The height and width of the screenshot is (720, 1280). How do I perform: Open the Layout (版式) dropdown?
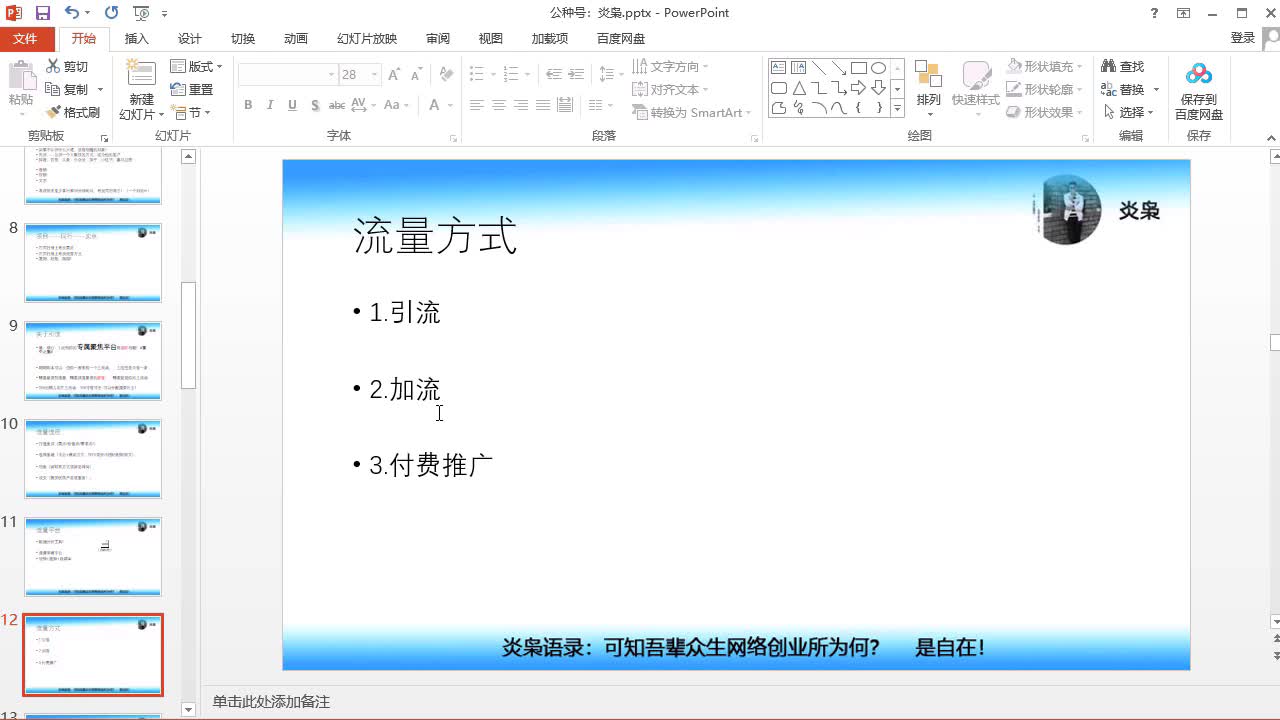[197, 66]
